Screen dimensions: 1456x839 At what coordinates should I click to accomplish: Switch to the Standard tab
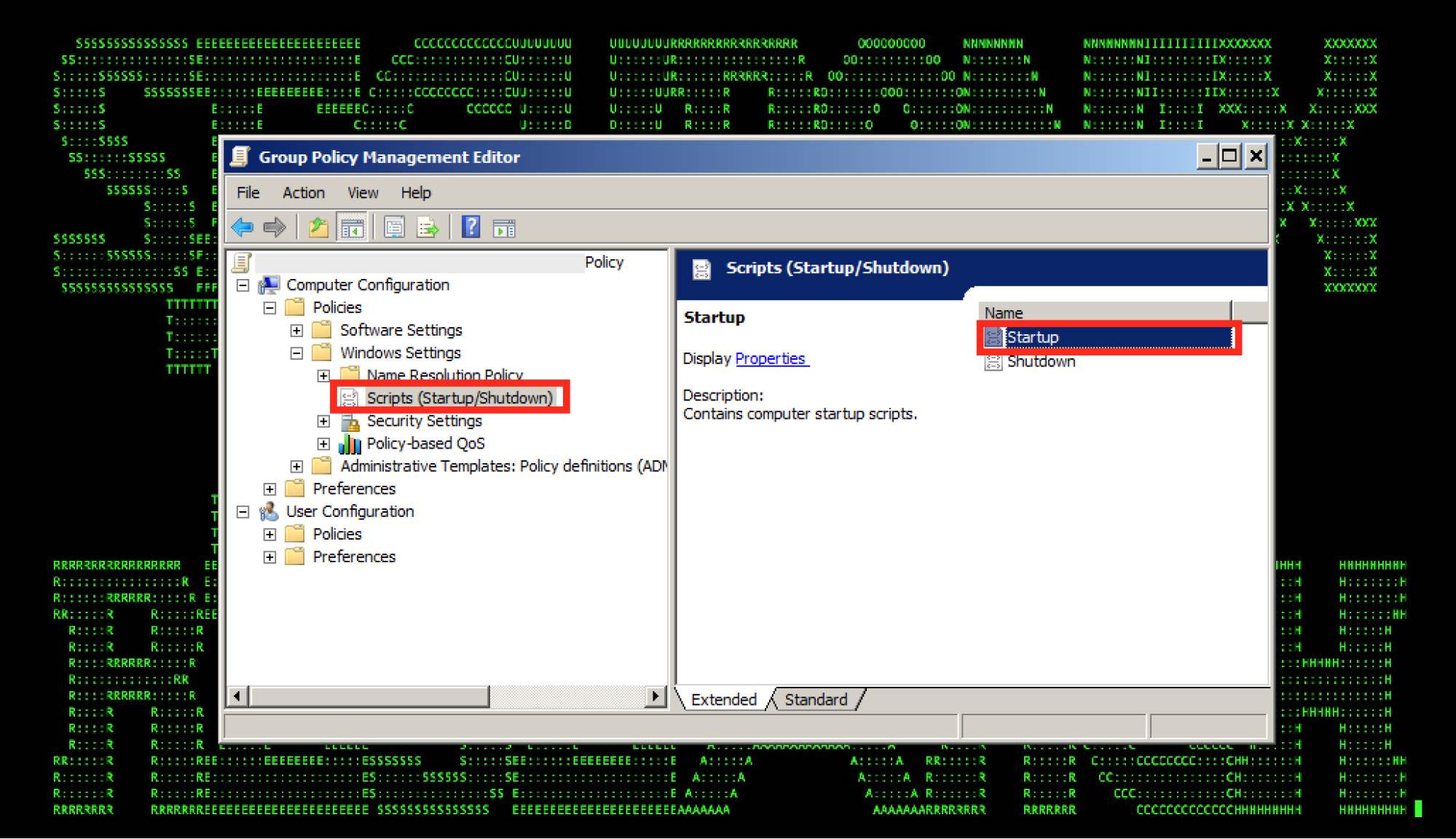(816, 700)
